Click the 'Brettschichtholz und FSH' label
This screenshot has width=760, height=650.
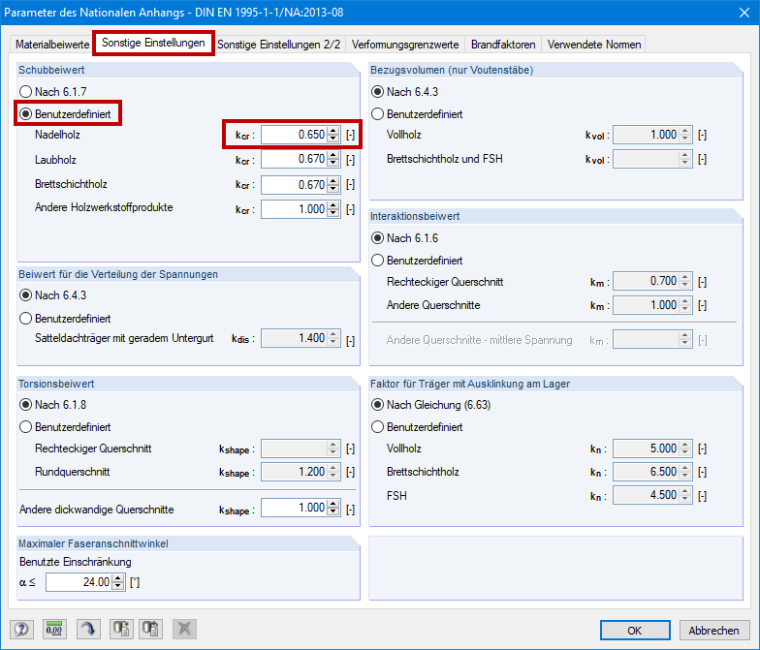coord(444,159)
